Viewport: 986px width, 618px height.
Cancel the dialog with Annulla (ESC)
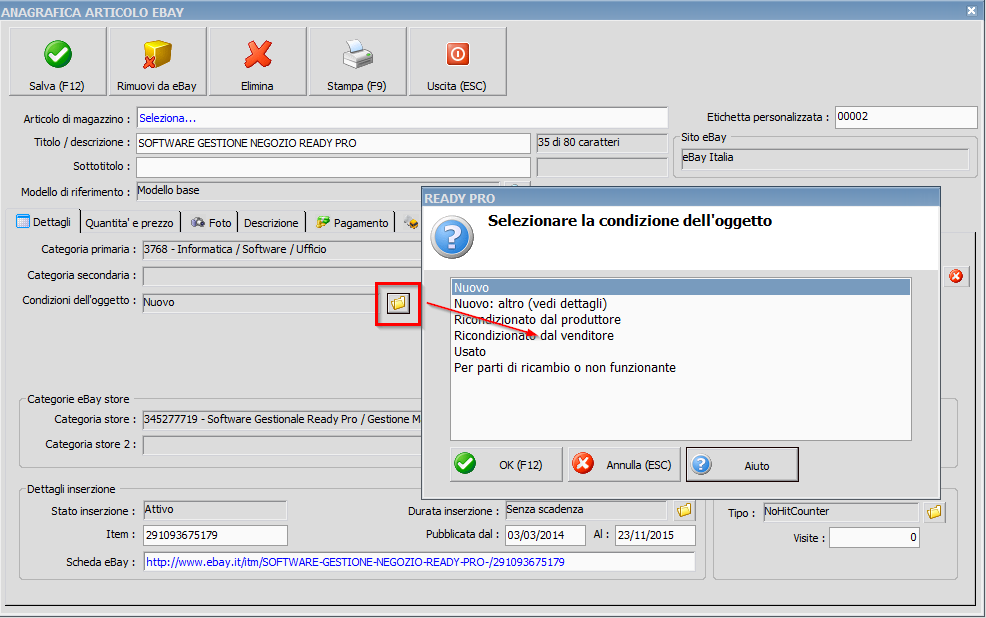click(624, 465)
